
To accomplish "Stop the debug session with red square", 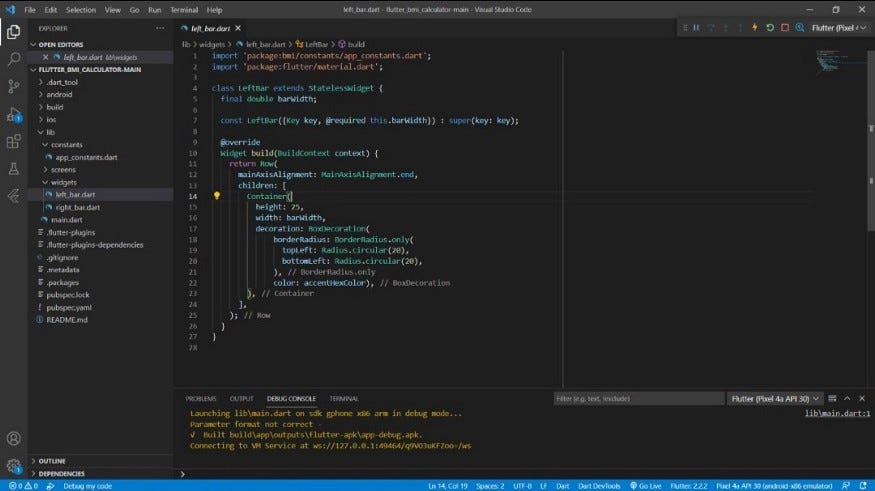I will pyautogui.click(x=785, y=27).
